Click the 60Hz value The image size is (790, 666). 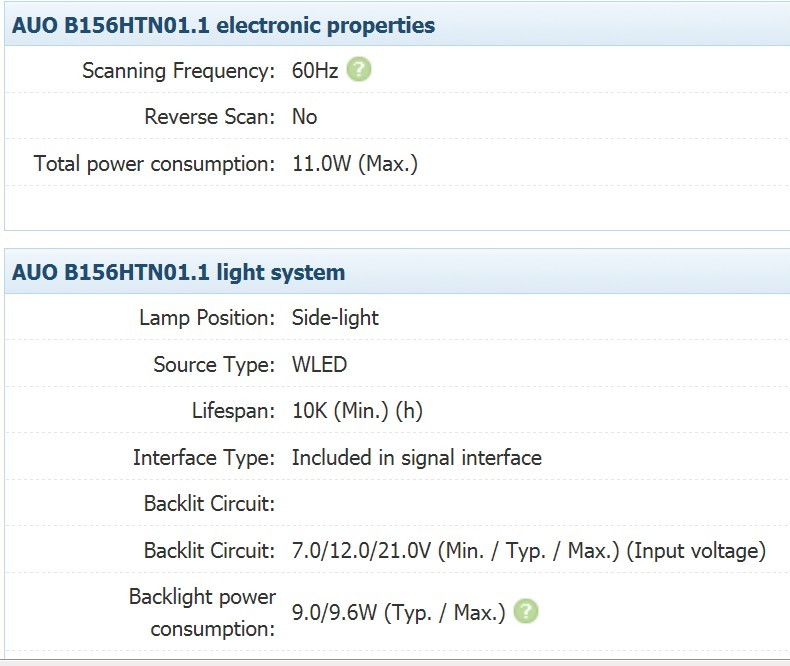coord(315,71)
